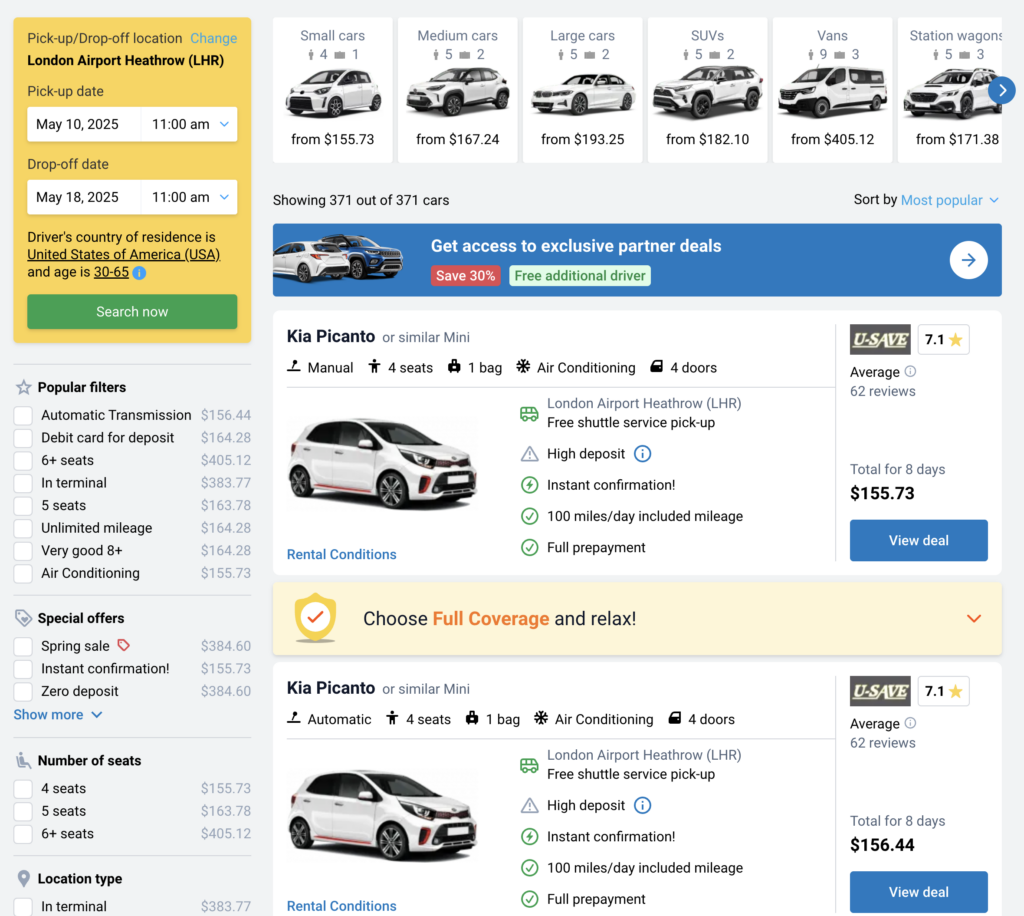Click the pick-up date May 10, 2025 field
The height and width of the screenshot is (916, 1024).
[x=84, y=124]
